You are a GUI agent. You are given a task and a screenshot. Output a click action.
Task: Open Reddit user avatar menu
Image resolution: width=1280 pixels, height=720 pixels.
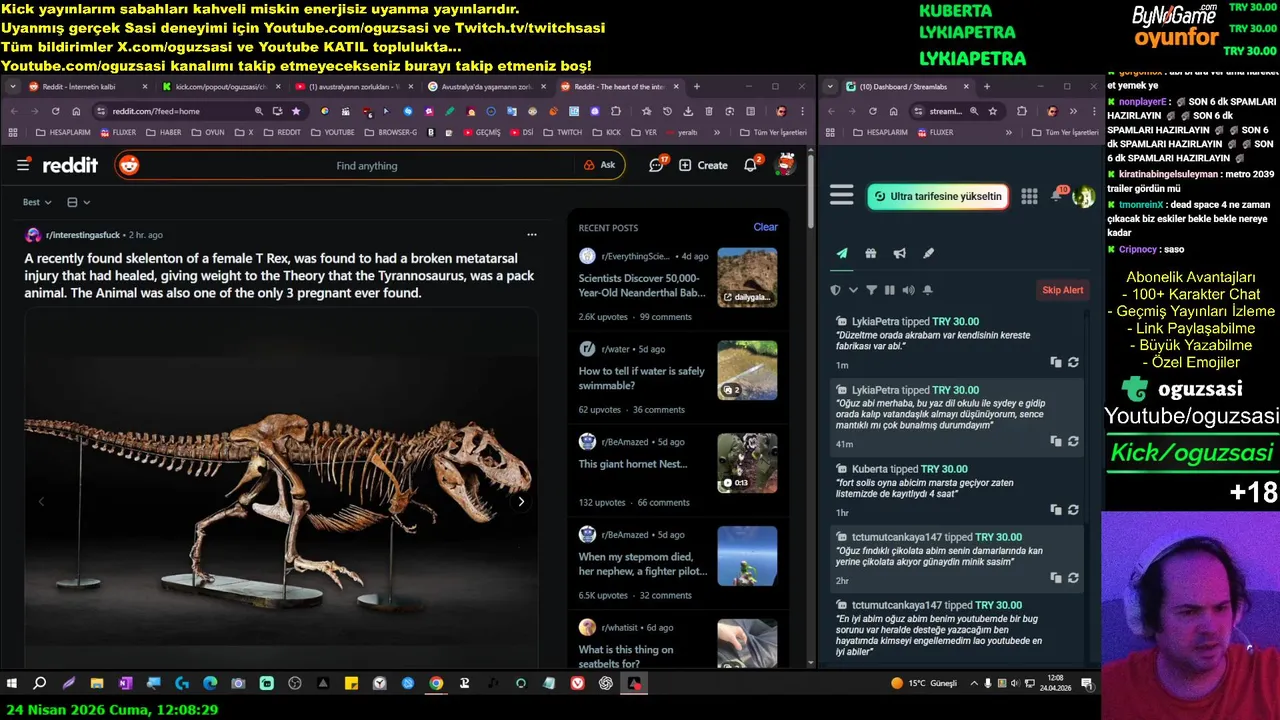tap(786, 164)
